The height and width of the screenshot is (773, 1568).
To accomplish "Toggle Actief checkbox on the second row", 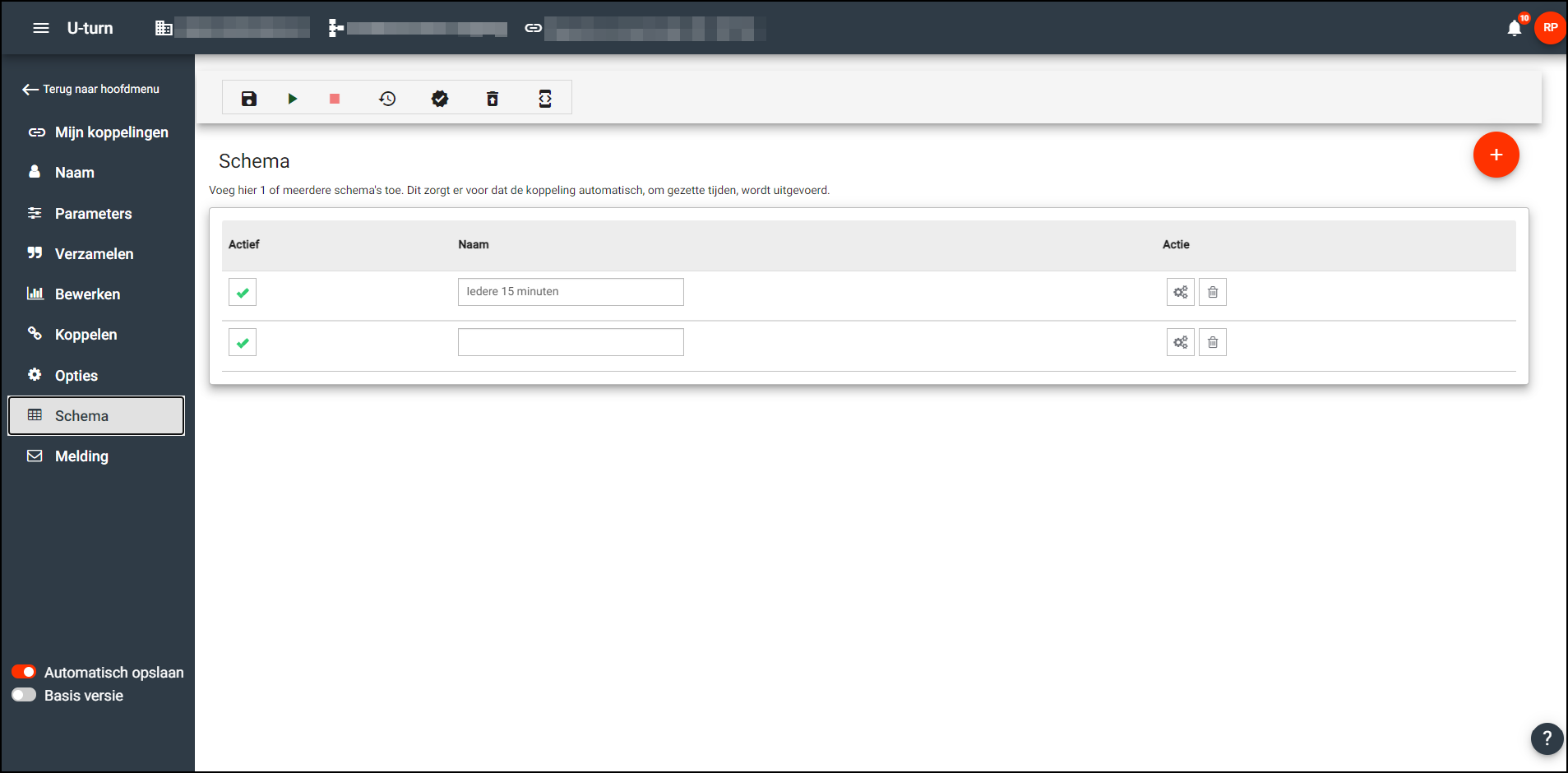I will coord(243,342).
